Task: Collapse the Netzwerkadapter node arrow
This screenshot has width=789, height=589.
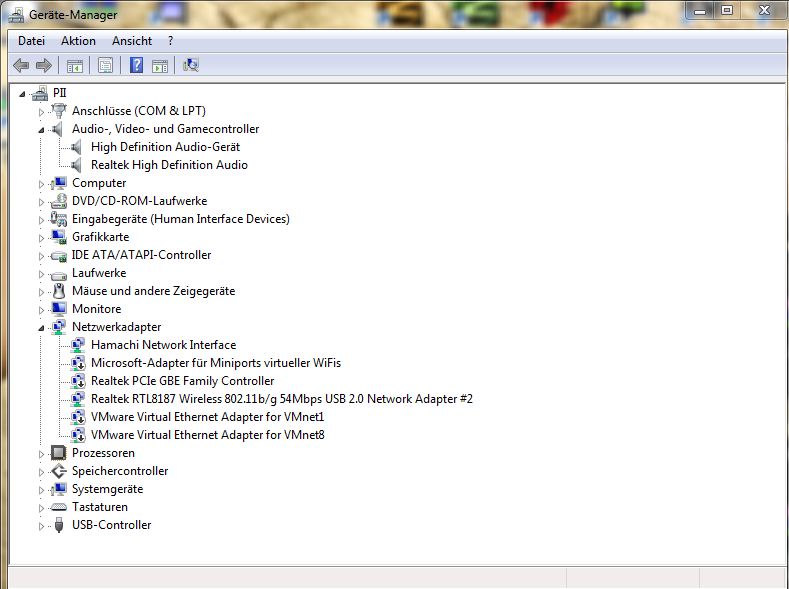Action: point(41,328)
